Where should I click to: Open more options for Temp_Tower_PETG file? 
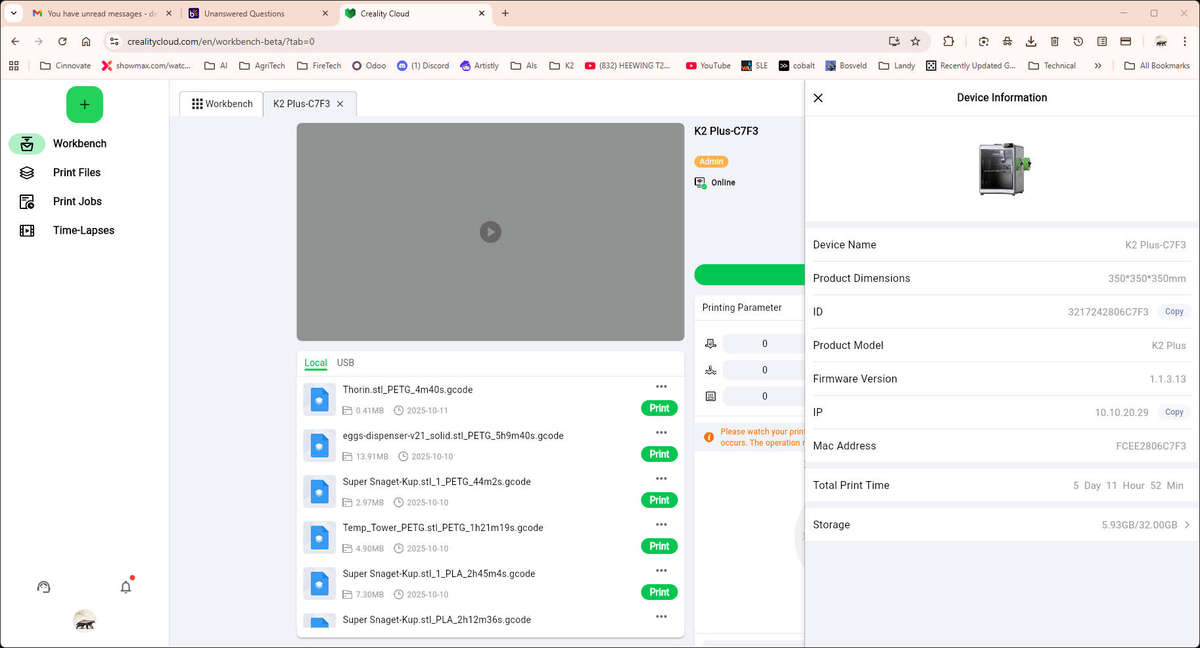point(661,525)
